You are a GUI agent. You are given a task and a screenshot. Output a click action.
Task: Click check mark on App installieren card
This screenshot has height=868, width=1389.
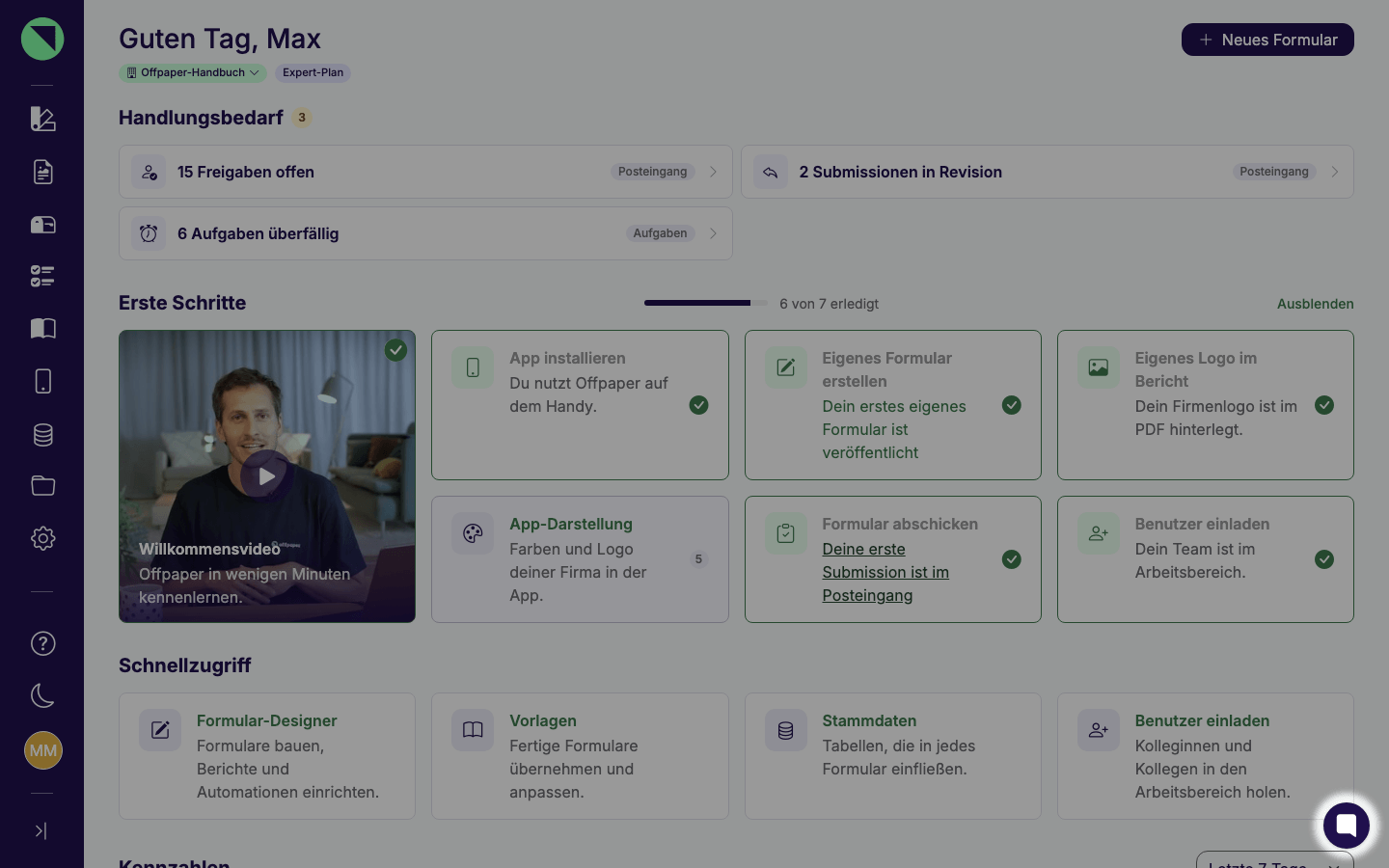click(699, 405)
